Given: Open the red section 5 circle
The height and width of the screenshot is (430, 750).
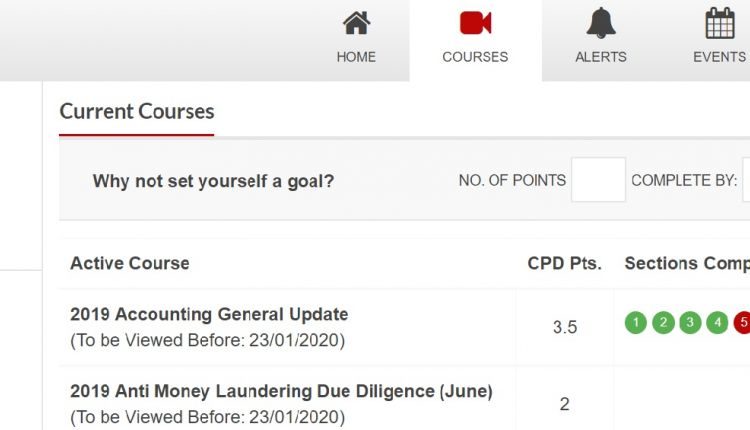Looking at the screenshot, I should (742, 322).
